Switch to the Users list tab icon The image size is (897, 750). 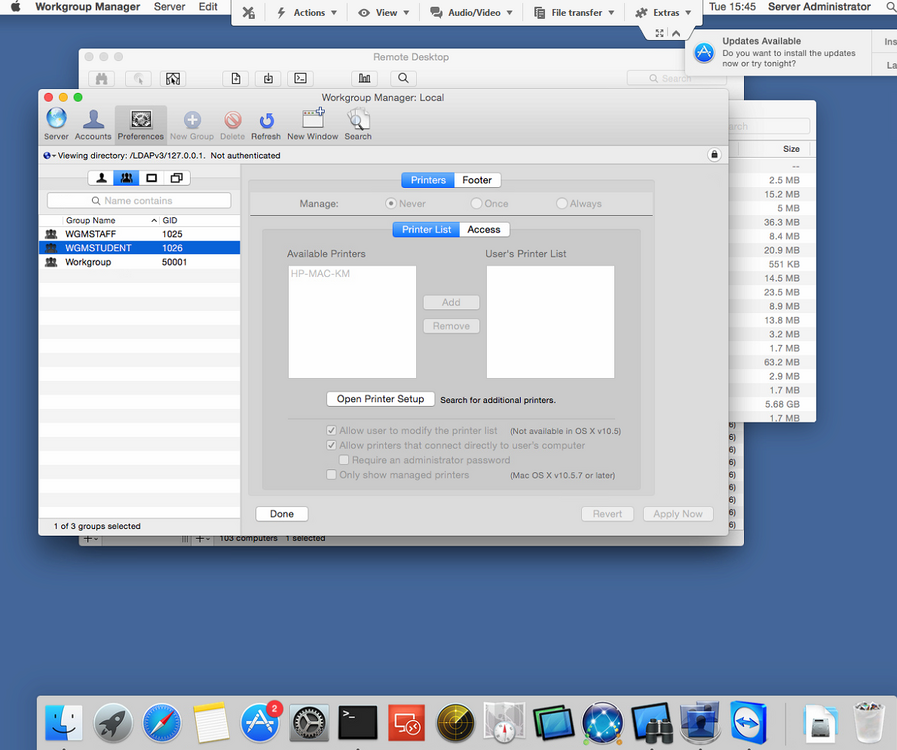[x=101, y=178]
